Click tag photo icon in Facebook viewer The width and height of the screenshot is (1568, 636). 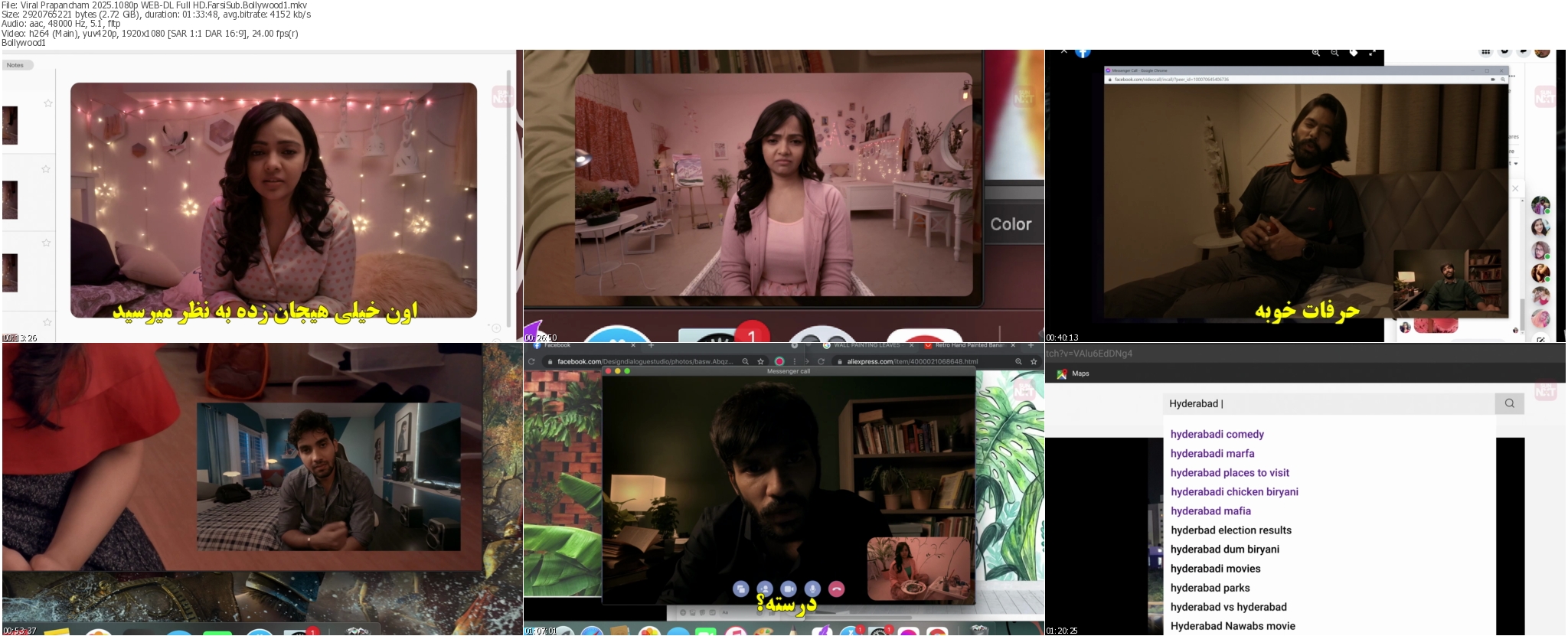[1354, 53]
